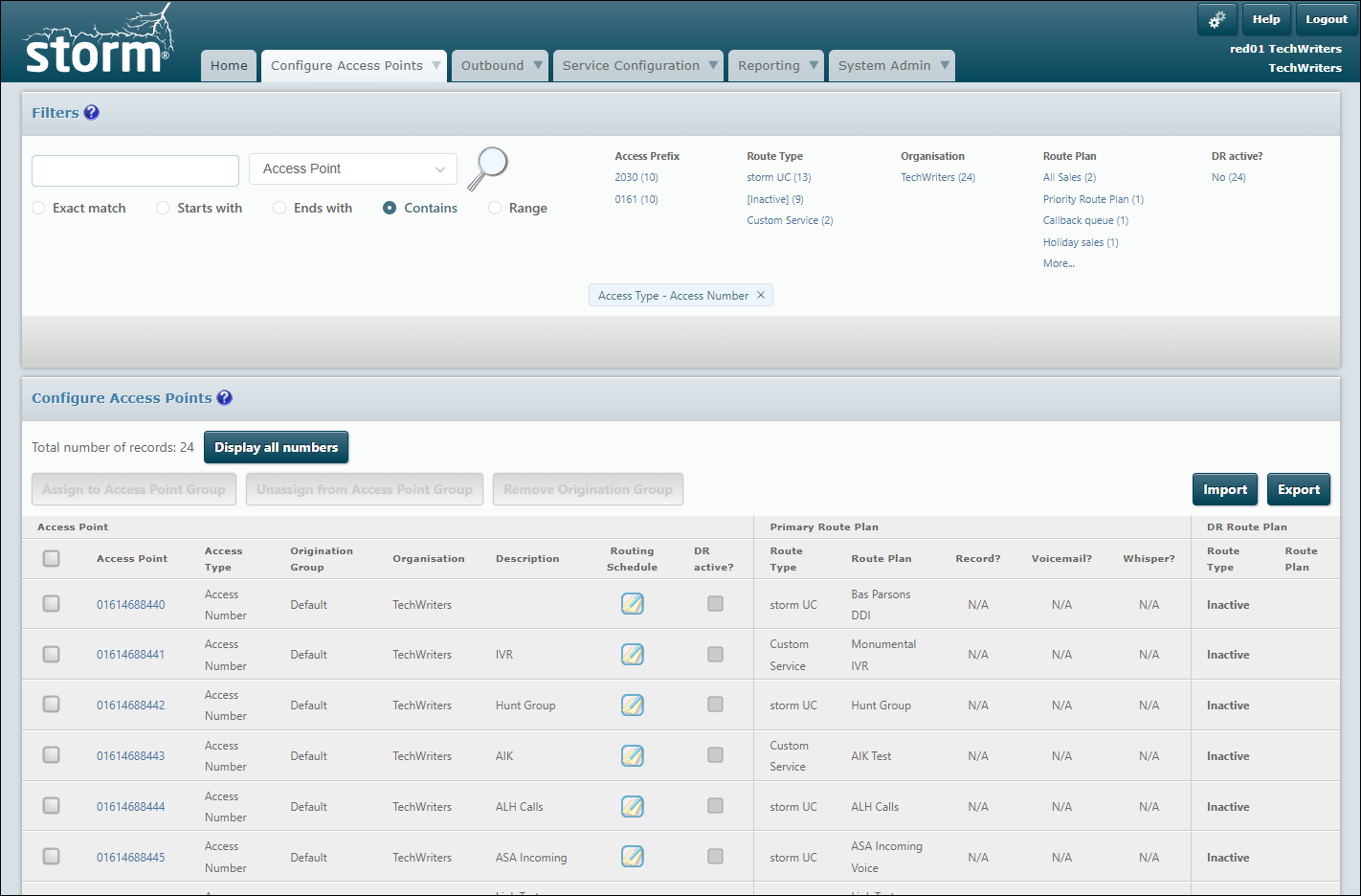
Task: Tick the checkbox for 01614688442
Action: 52,705
